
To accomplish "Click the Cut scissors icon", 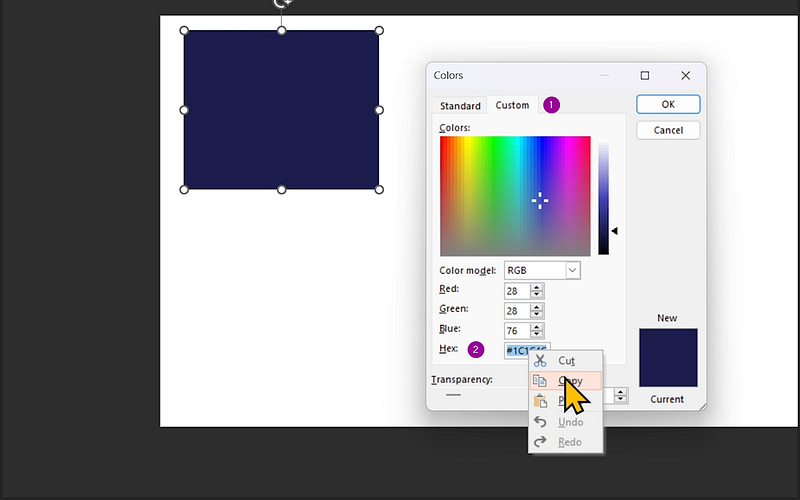I will click(x=540, y=361).
